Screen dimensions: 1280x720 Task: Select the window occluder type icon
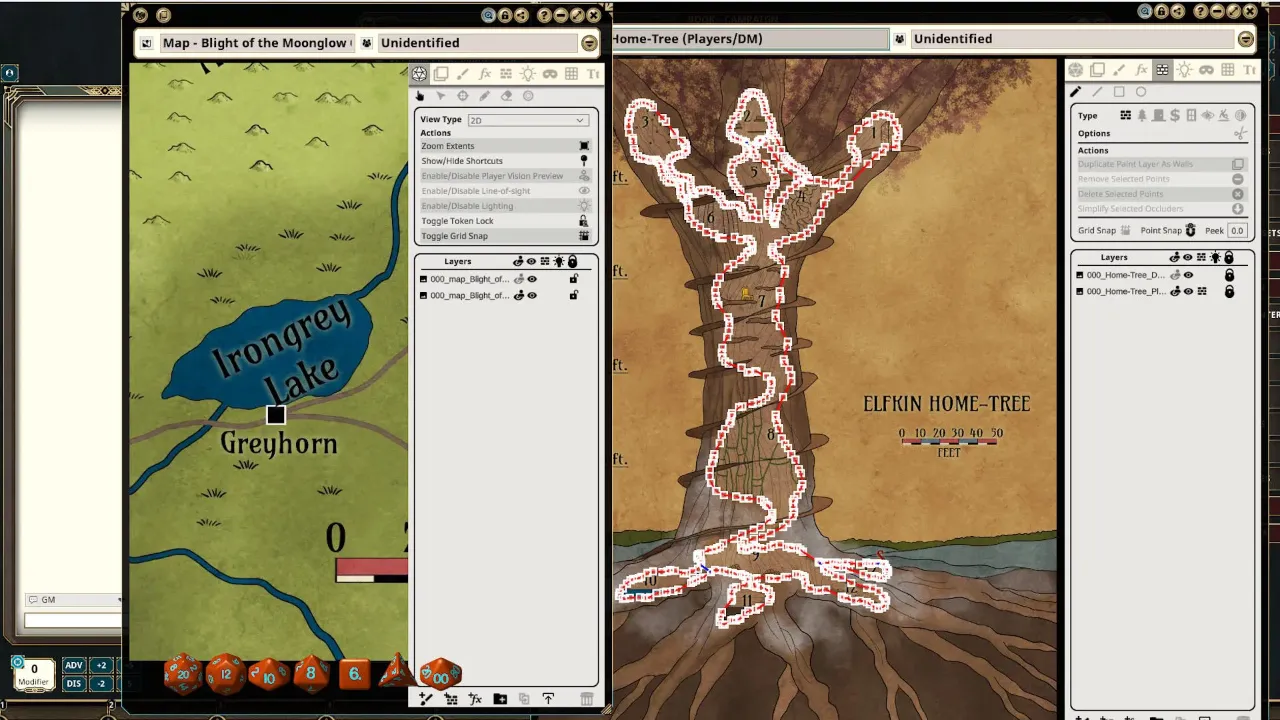pyautogui.click(x=1191, y=116)
